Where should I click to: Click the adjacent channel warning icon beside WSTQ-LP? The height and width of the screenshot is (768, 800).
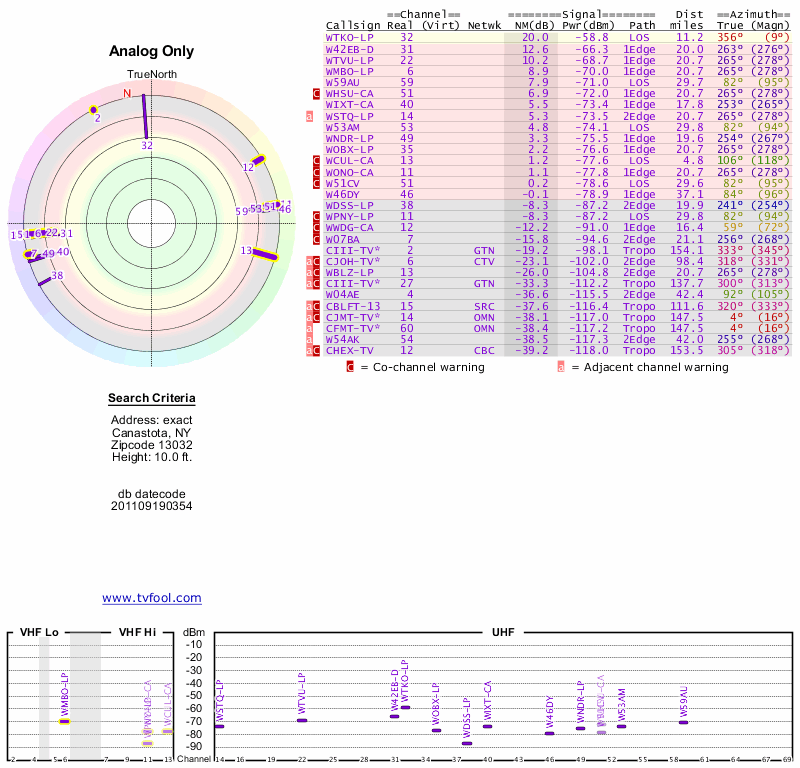(x=310, y=116)
